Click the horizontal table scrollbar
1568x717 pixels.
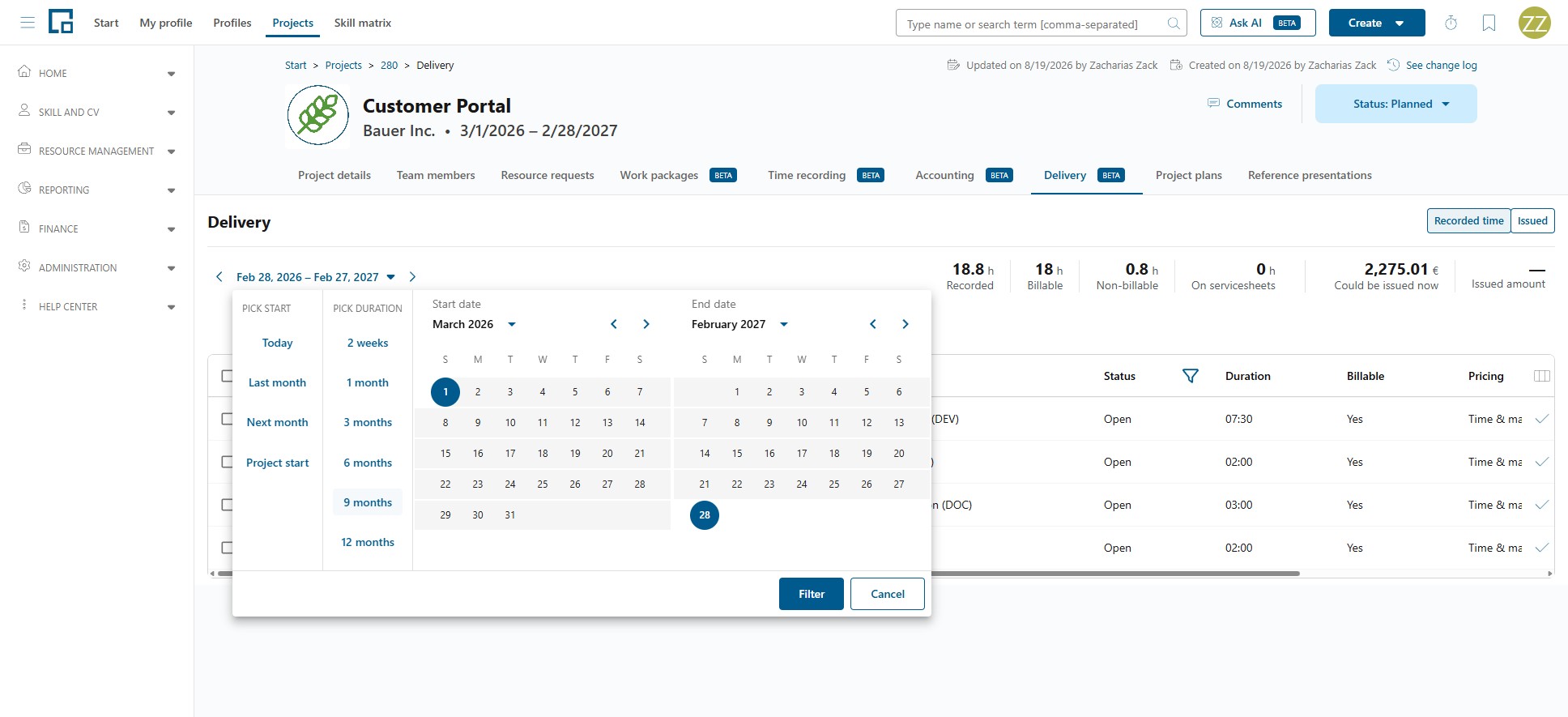(758, 574)
